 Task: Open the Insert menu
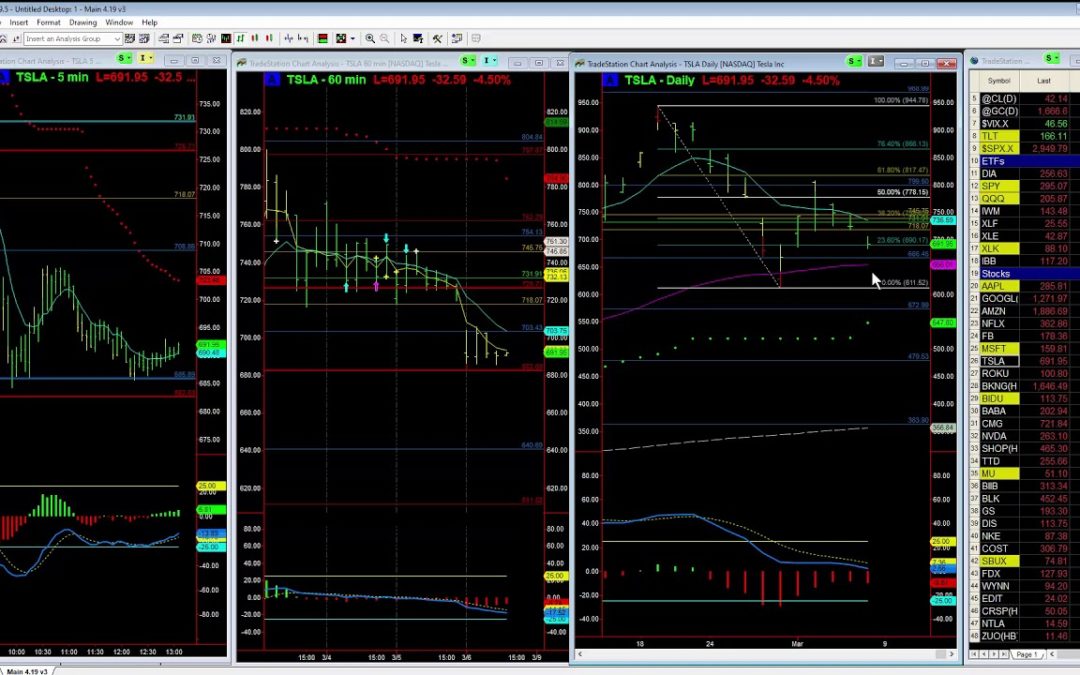[19, 23]
